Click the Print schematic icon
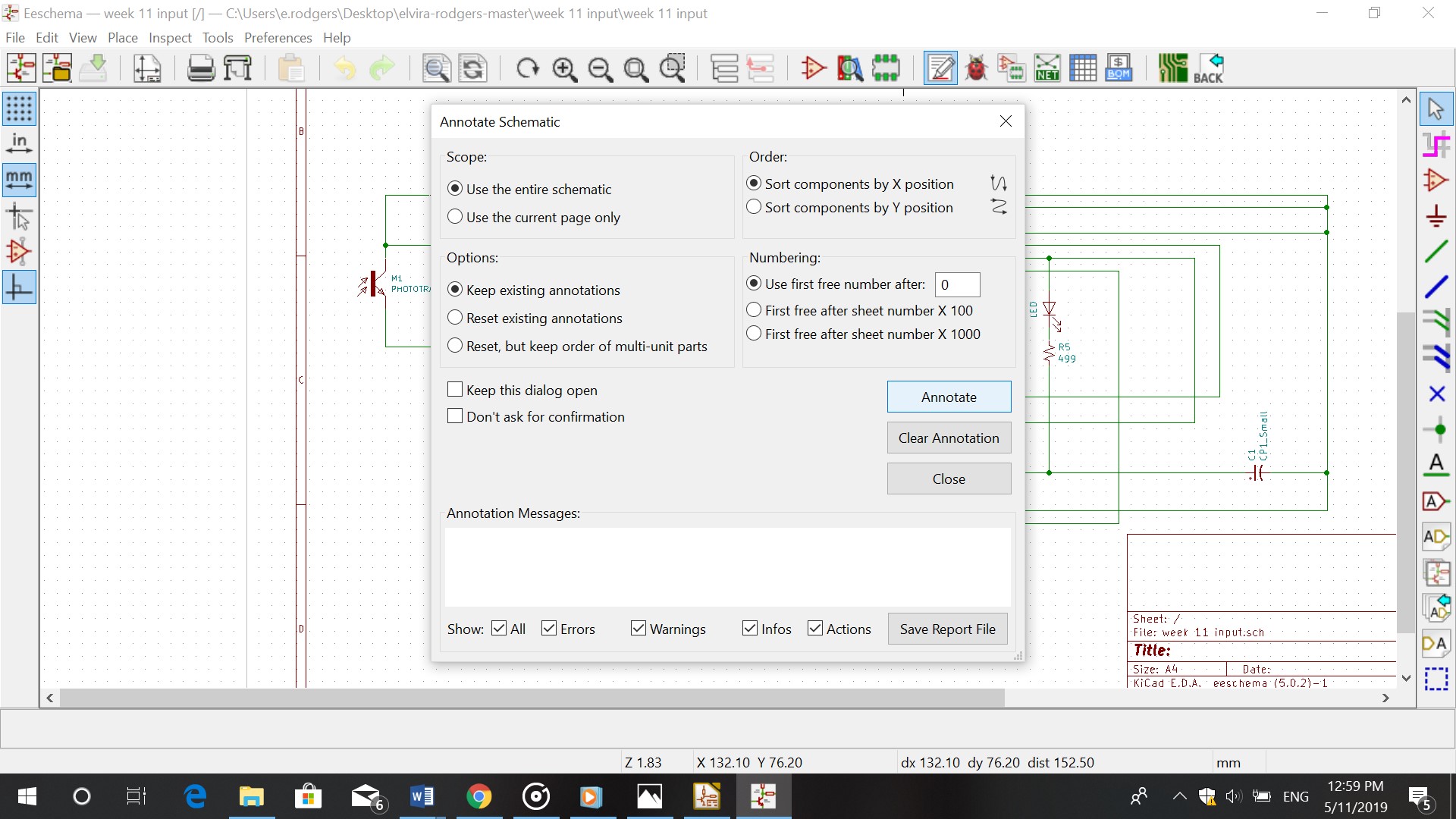This screenshot has height=819, width=1456. [x=201, y=68]
